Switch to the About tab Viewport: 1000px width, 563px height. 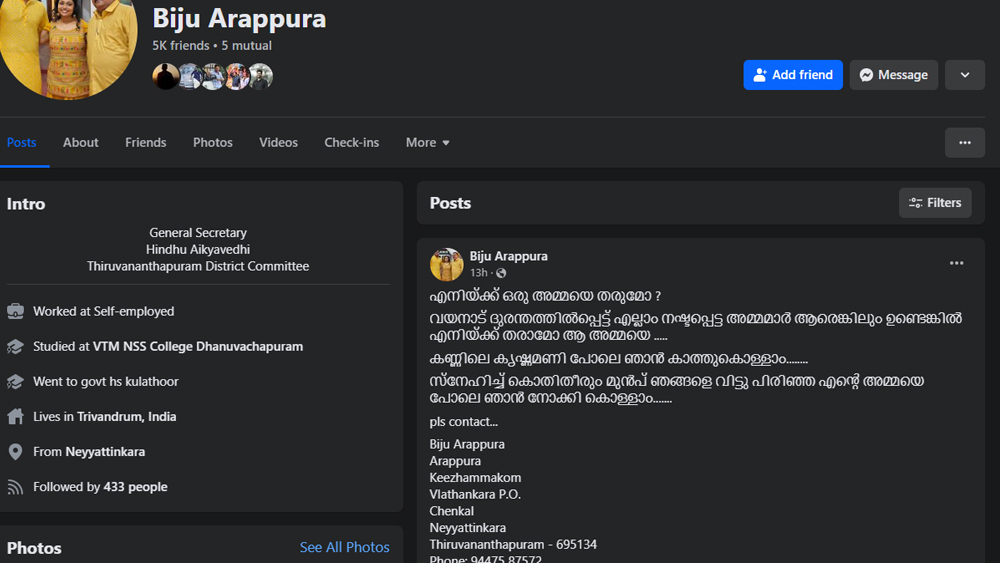[x=81, y=143]
